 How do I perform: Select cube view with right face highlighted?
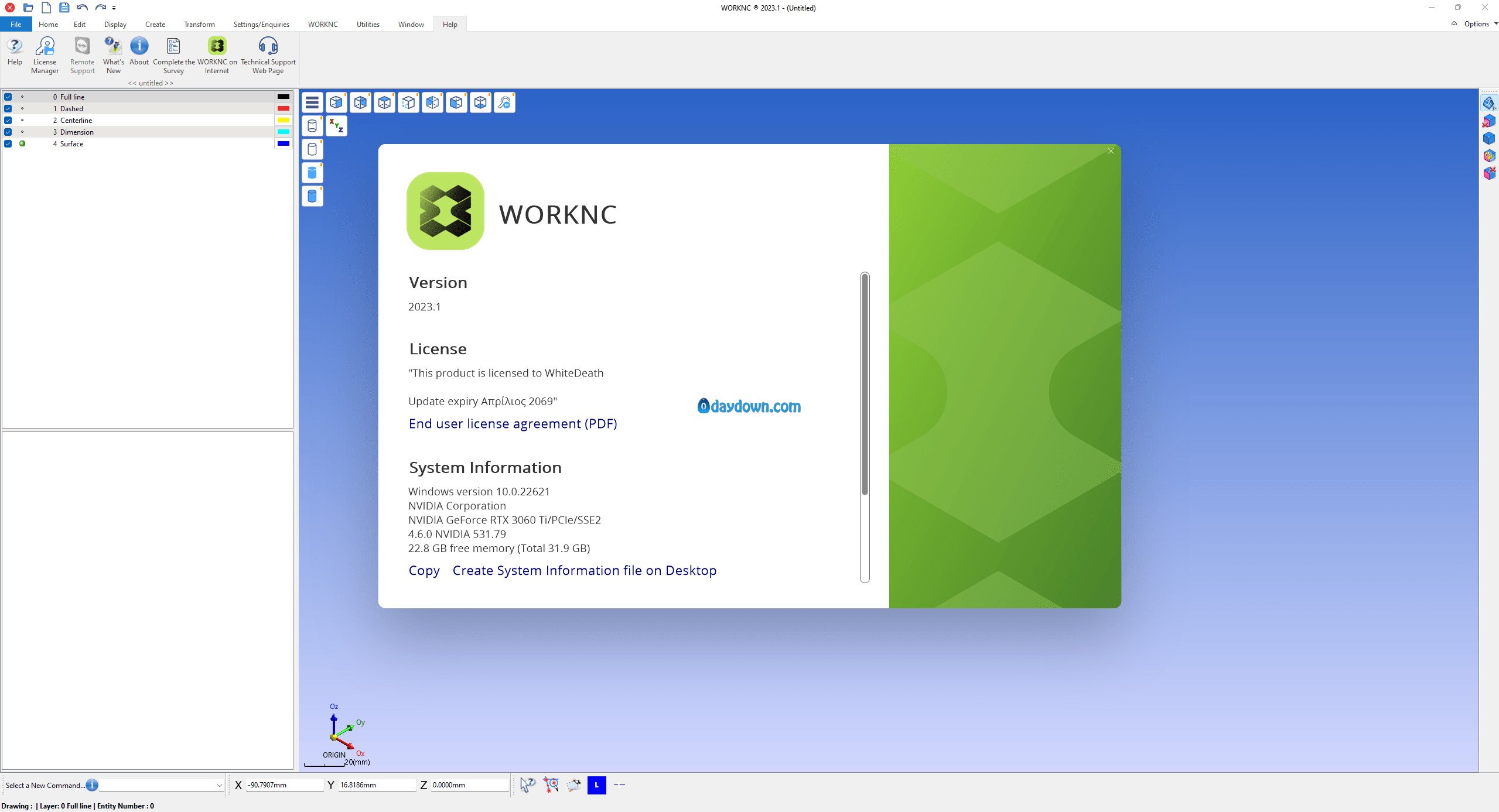tap(336, 102)
